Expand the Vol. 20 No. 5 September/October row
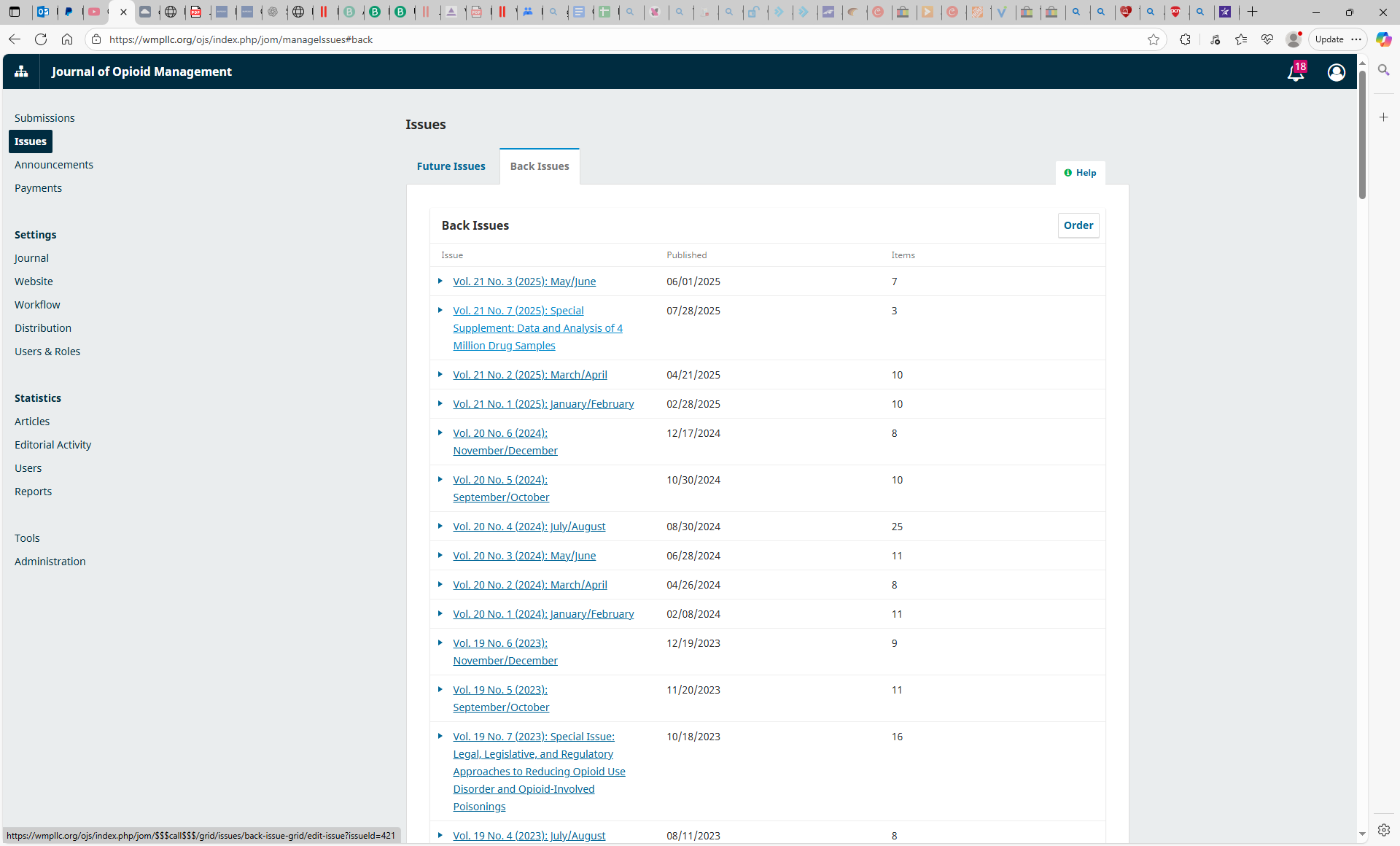Screen dimensions: 1400x846 440,479
